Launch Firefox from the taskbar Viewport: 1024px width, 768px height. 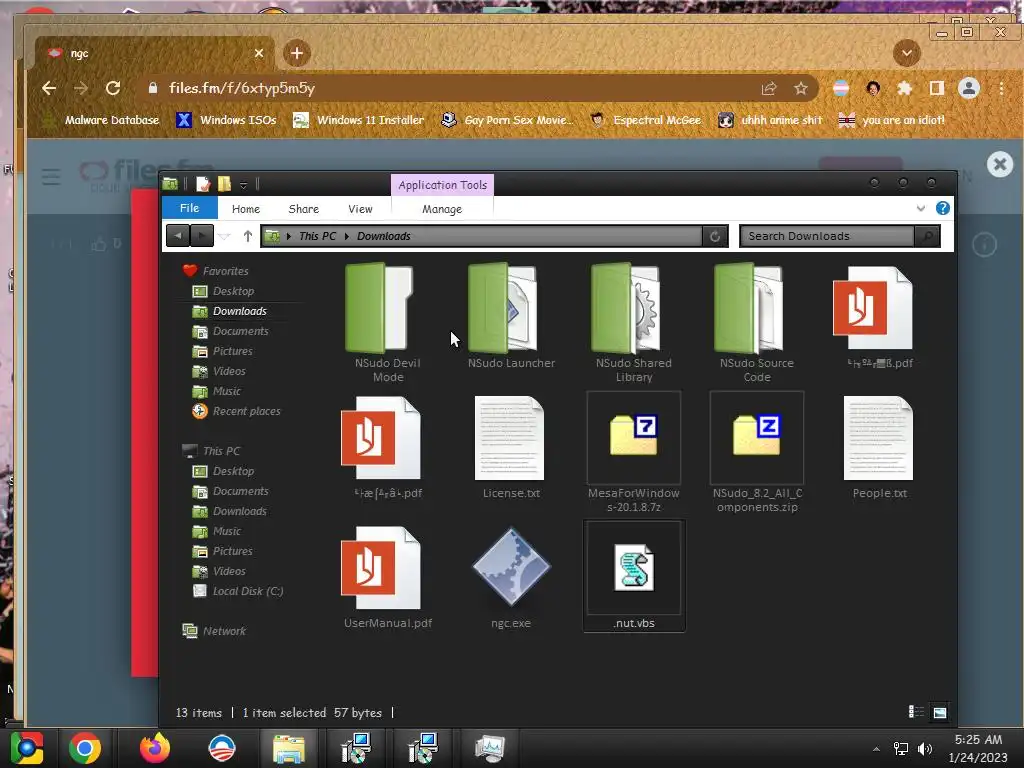(154, 748)
